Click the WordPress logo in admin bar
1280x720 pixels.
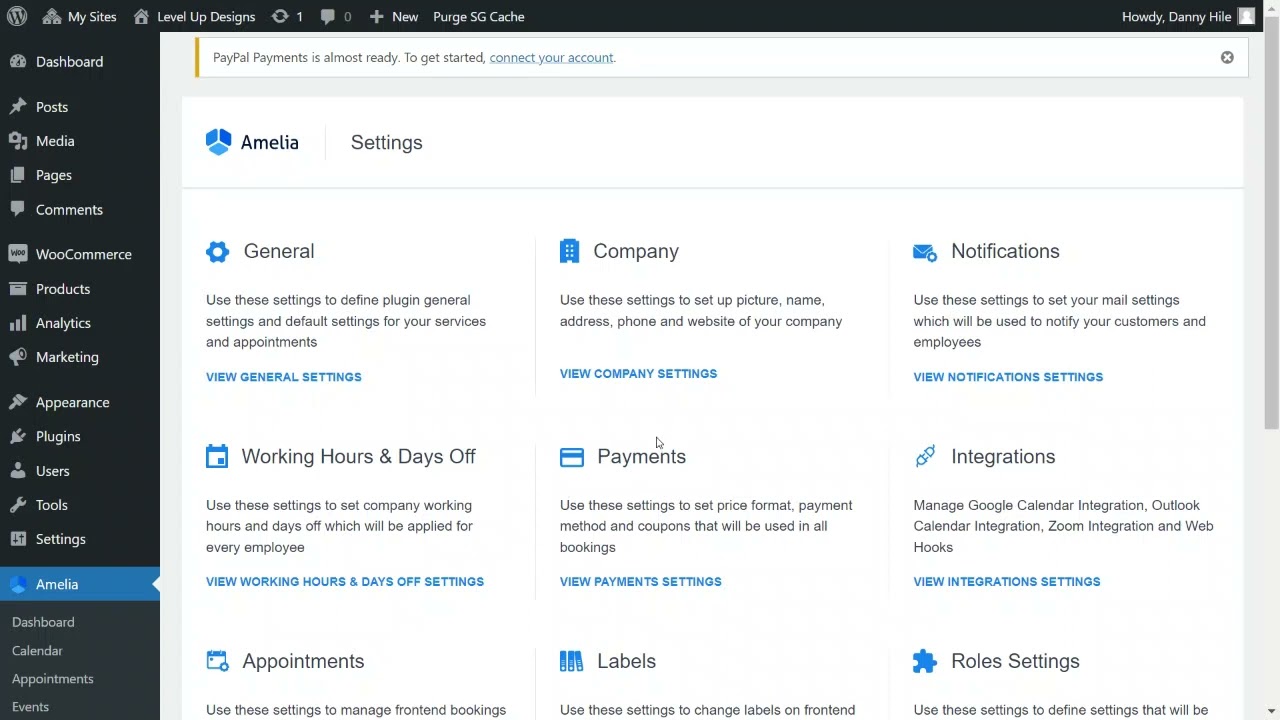pyautogui.click(x=17, y=16)
